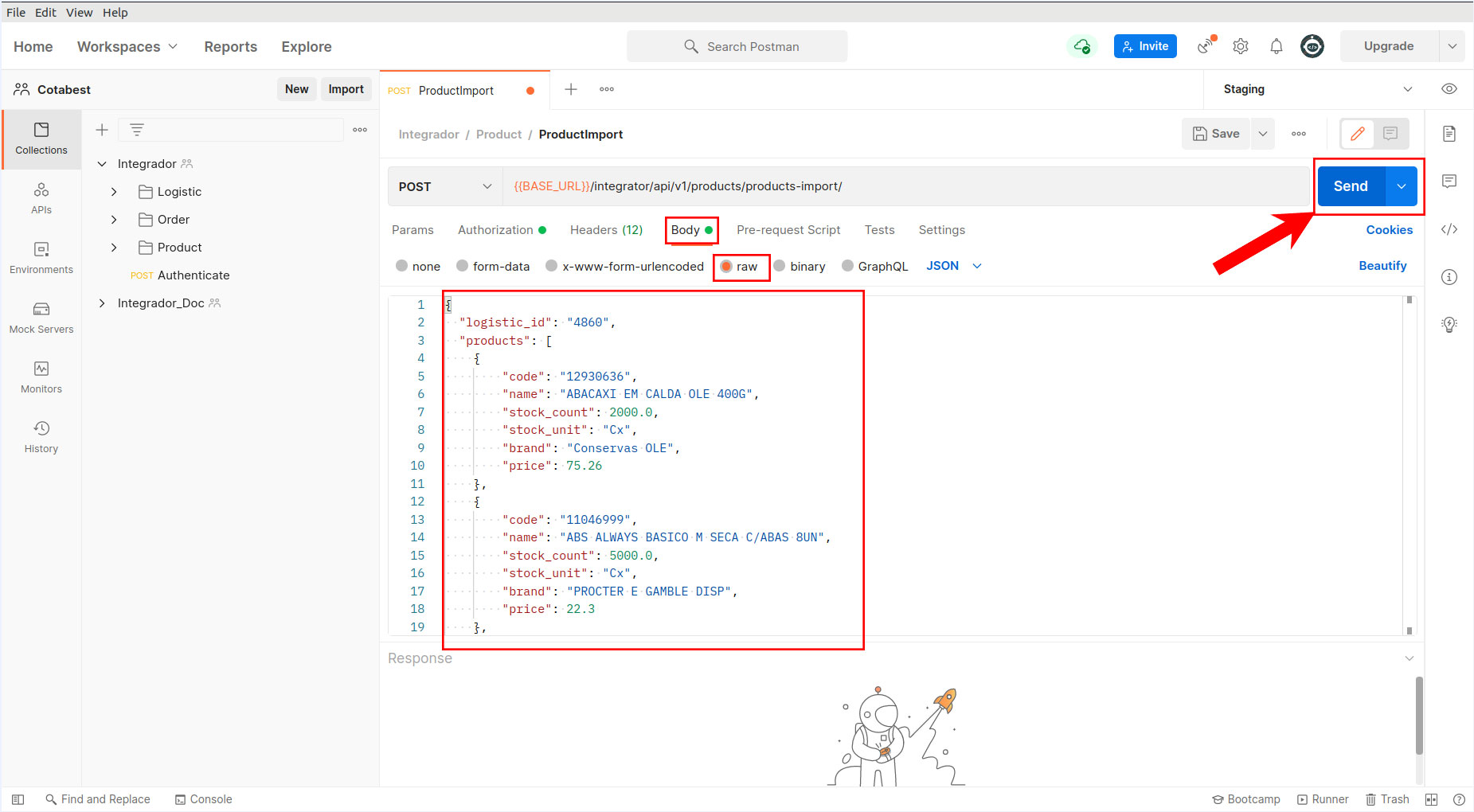Open the Cookies link
1474x812 pixels.
(x=1390, y=230)
